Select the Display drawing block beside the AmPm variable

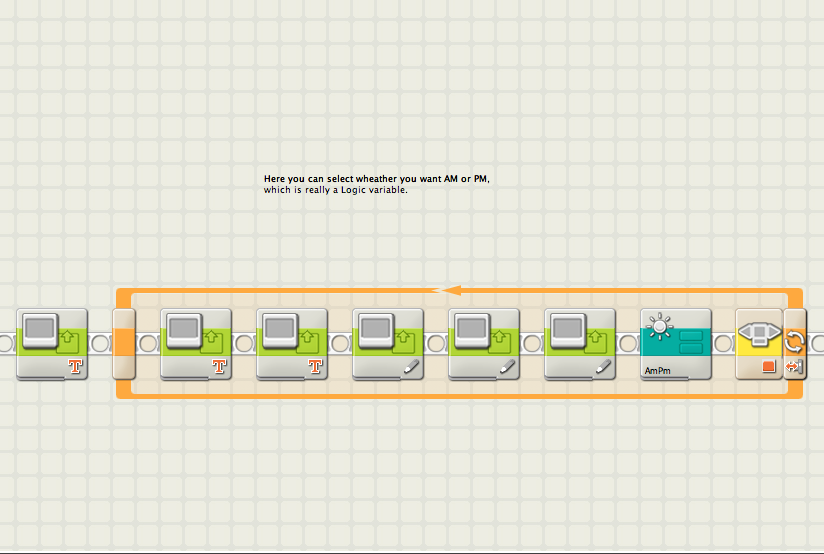click(580, 344)
